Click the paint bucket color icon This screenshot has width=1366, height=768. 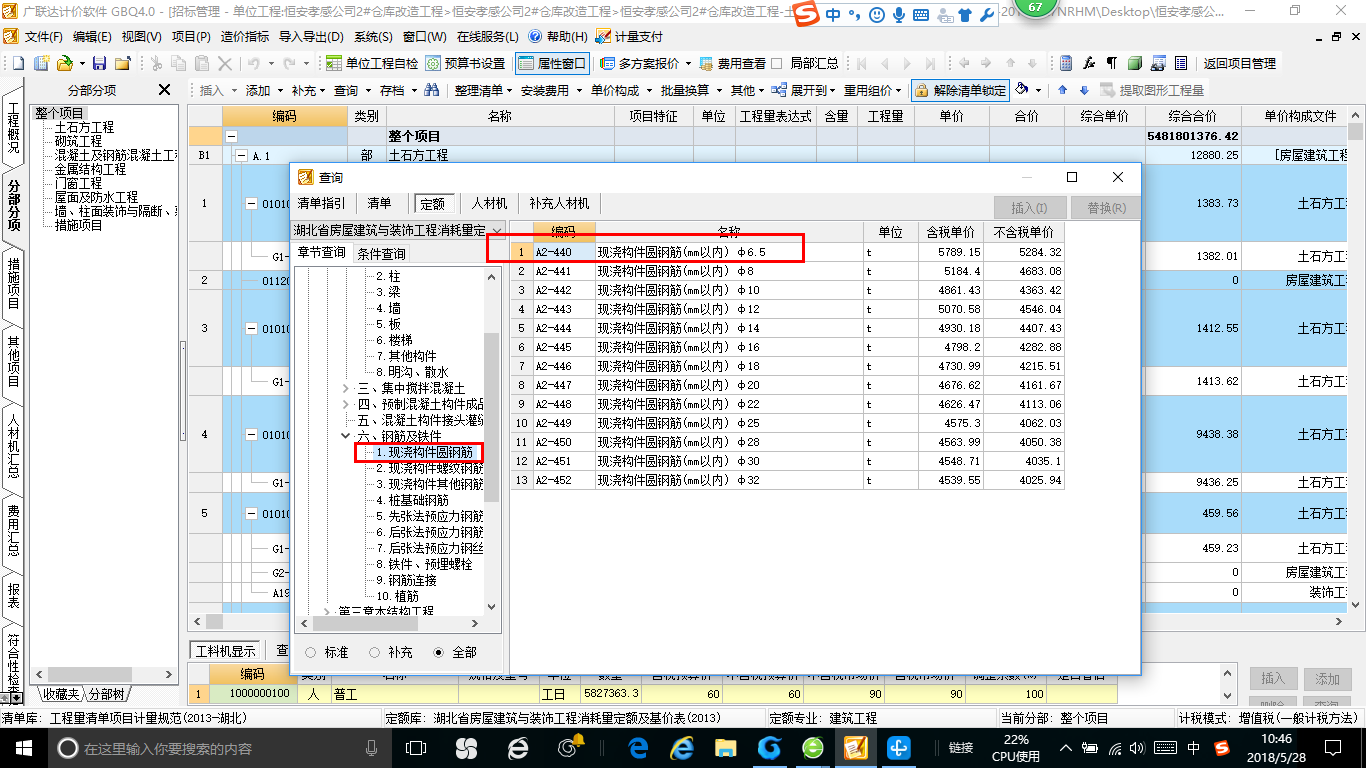(x=1022, y=90)
